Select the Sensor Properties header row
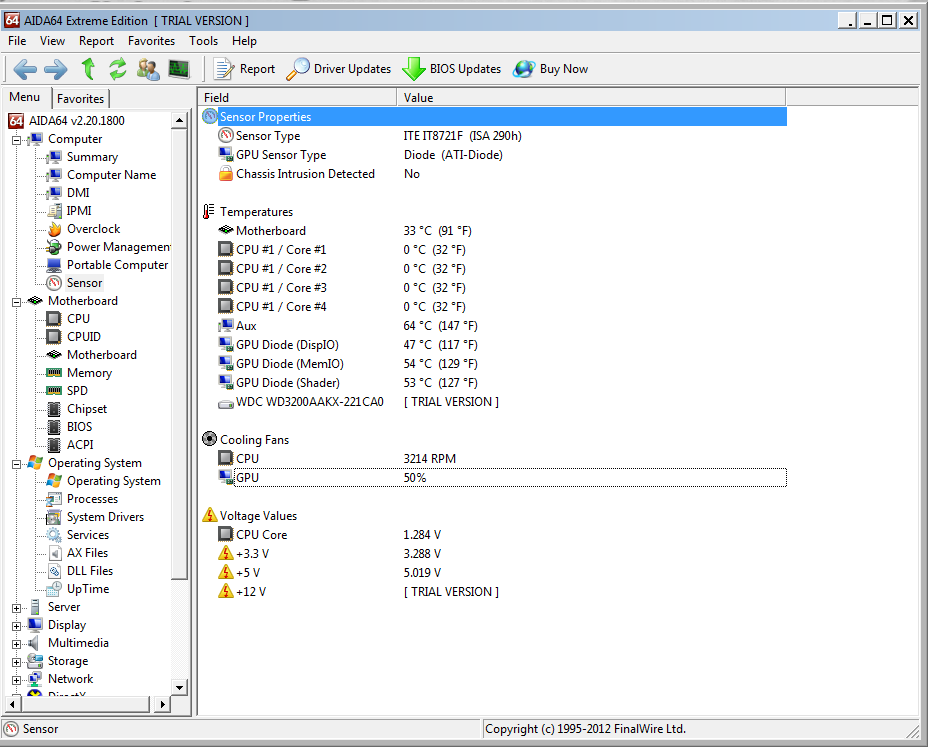The height and width of the screenshot is (747, 928). [x=495, y=117]
